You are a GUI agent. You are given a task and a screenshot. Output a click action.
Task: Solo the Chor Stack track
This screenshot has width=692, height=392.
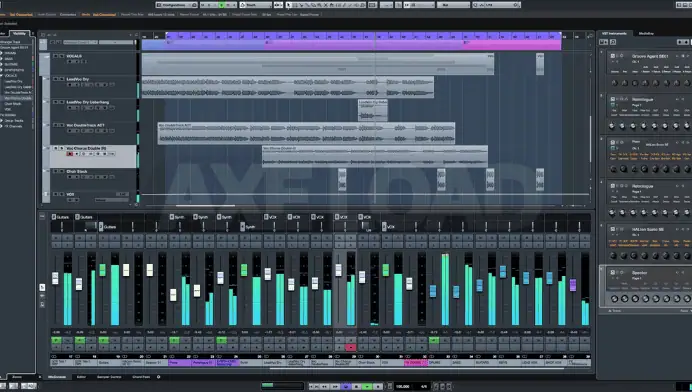[62, 171]
